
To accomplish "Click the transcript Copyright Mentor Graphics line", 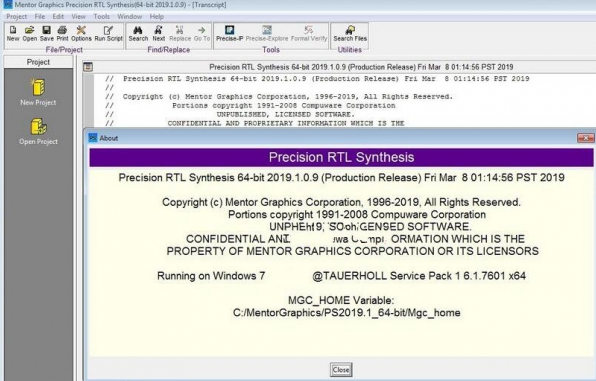I will tap(288, 97).
